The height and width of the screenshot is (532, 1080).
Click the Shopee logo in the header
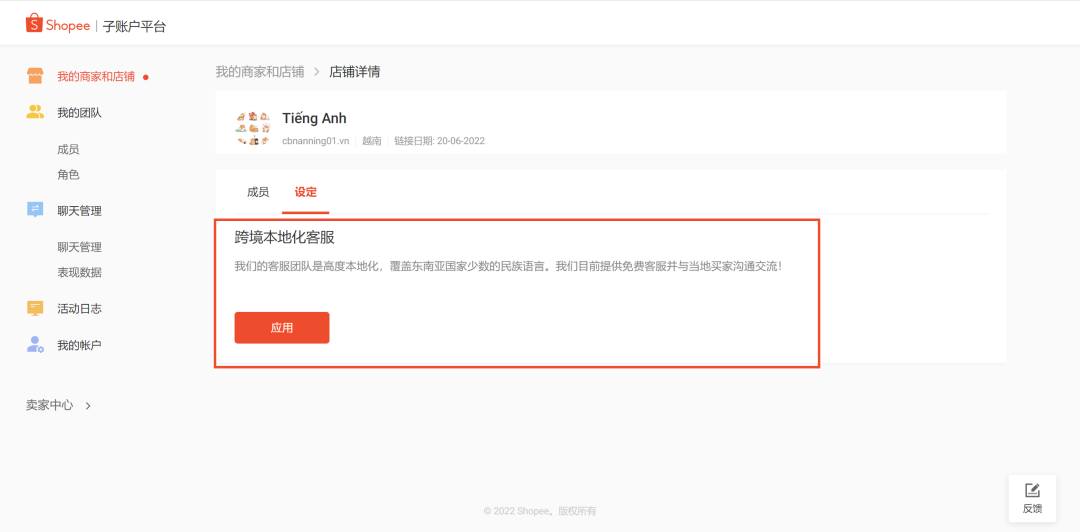(58, 25)
